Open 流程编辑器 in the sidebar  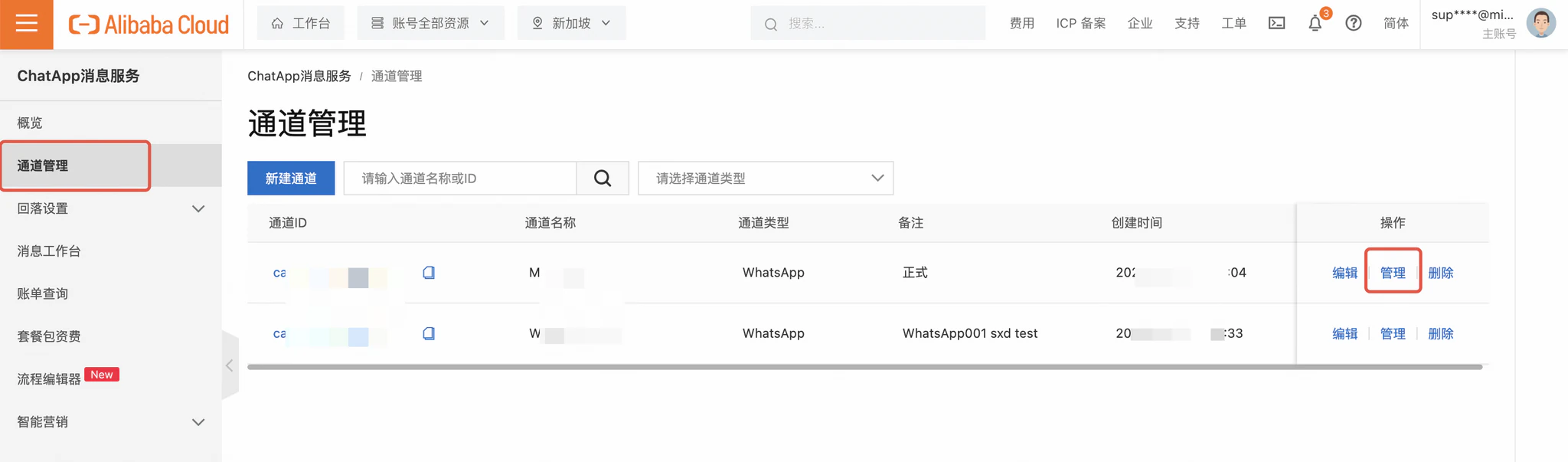coord(49,378)
